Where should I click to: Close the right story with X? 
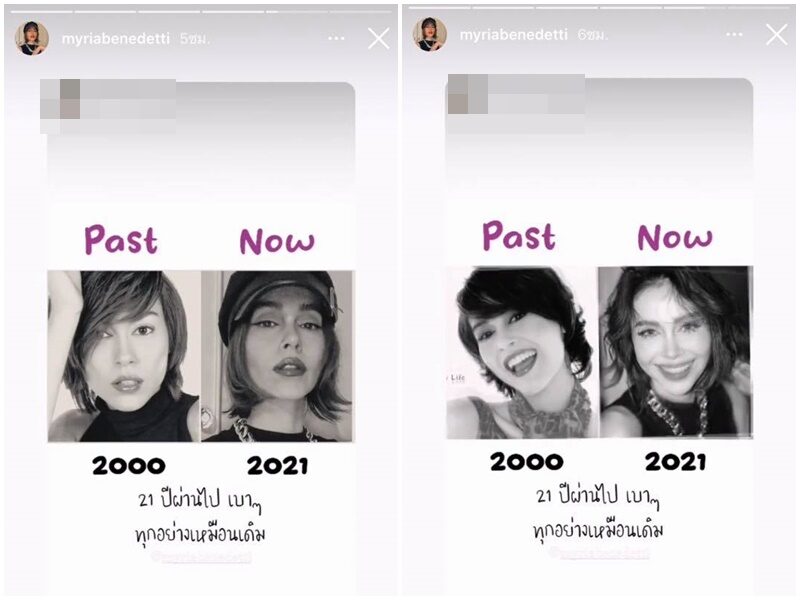click(777, 35)
